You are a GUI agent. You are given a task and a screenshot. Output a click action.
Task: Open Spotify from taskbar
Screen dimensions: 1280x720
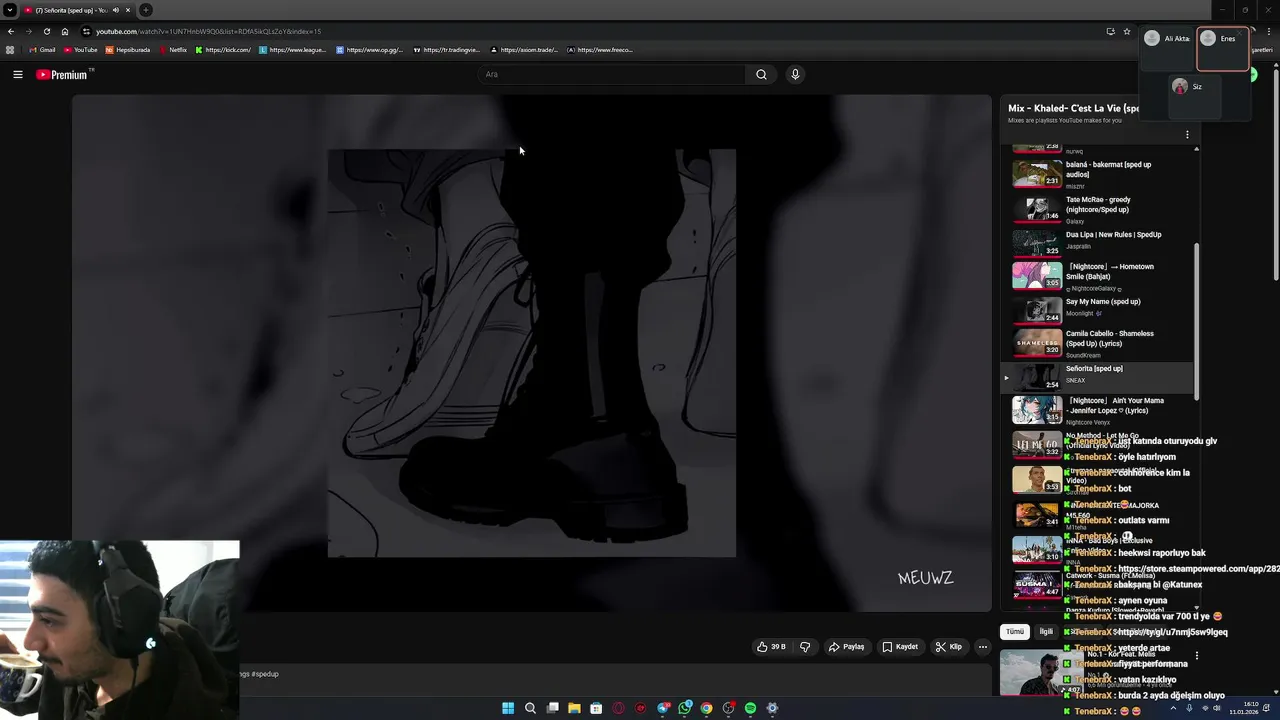pos(751,708)
